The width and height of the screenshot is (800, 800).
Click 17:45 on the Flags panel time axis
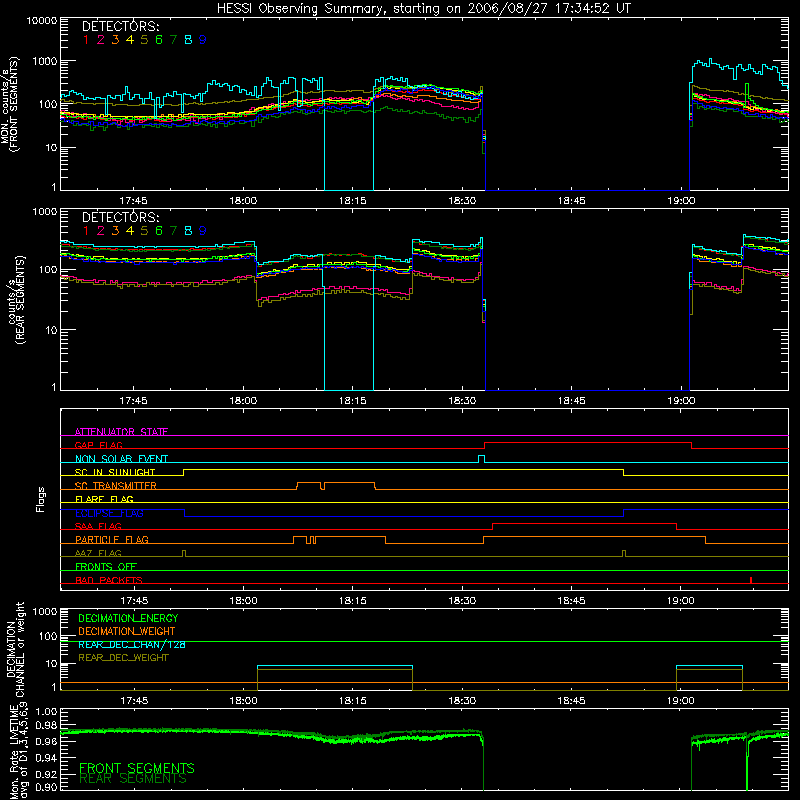point(133,601)
